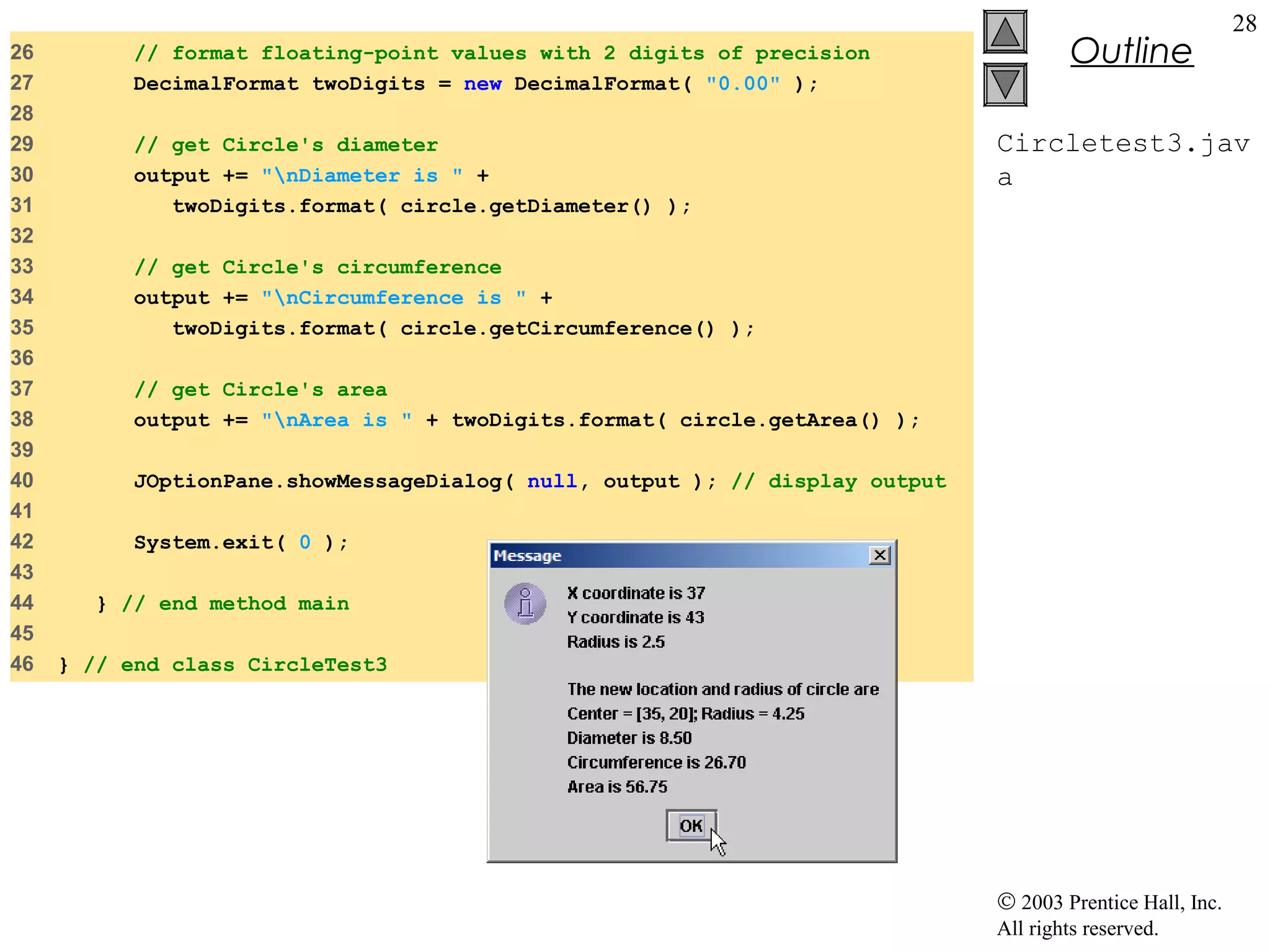This screenshot has width=1270, height=952.
Task: Click the "Circumference is 26.70" output line
Action: click(656, 762)
